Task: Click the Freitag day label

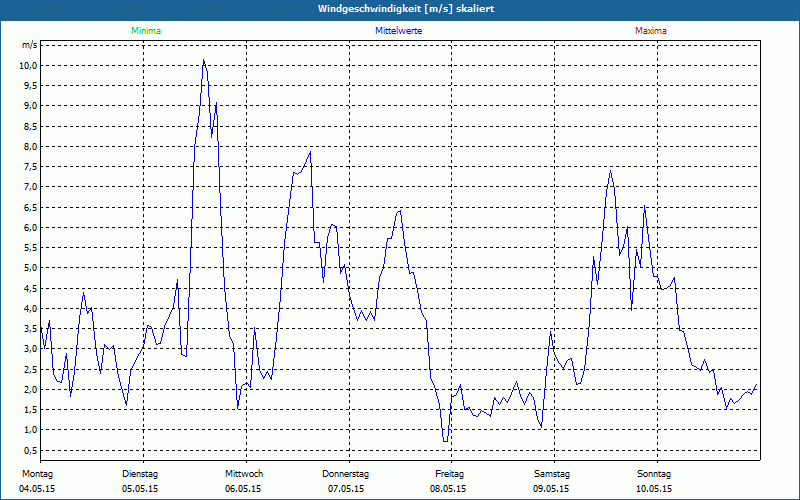Action: 449,474
